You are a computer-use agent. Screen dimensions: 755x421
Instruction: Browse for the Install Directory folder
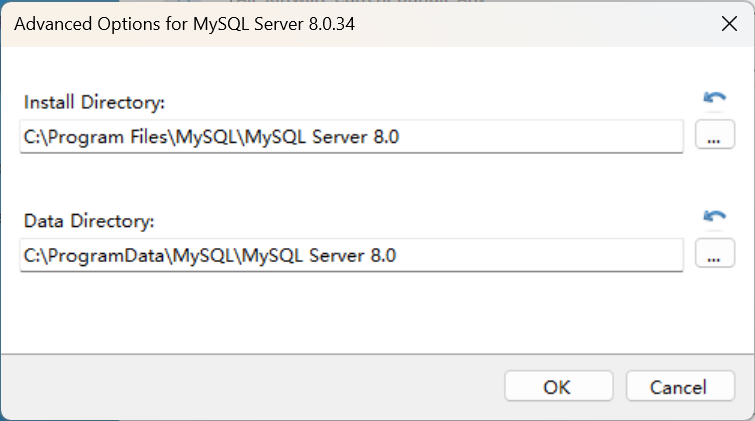tap(713, 138)
